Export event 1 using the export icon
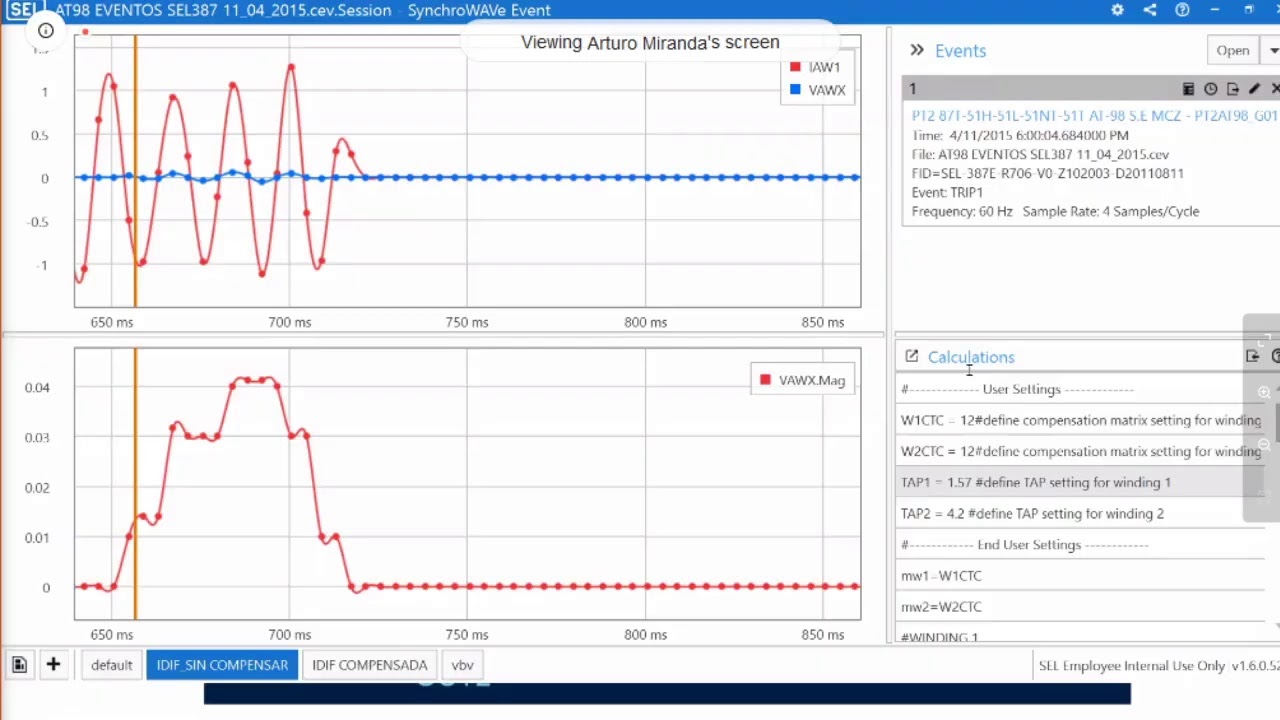 [x=1232, y=89]
